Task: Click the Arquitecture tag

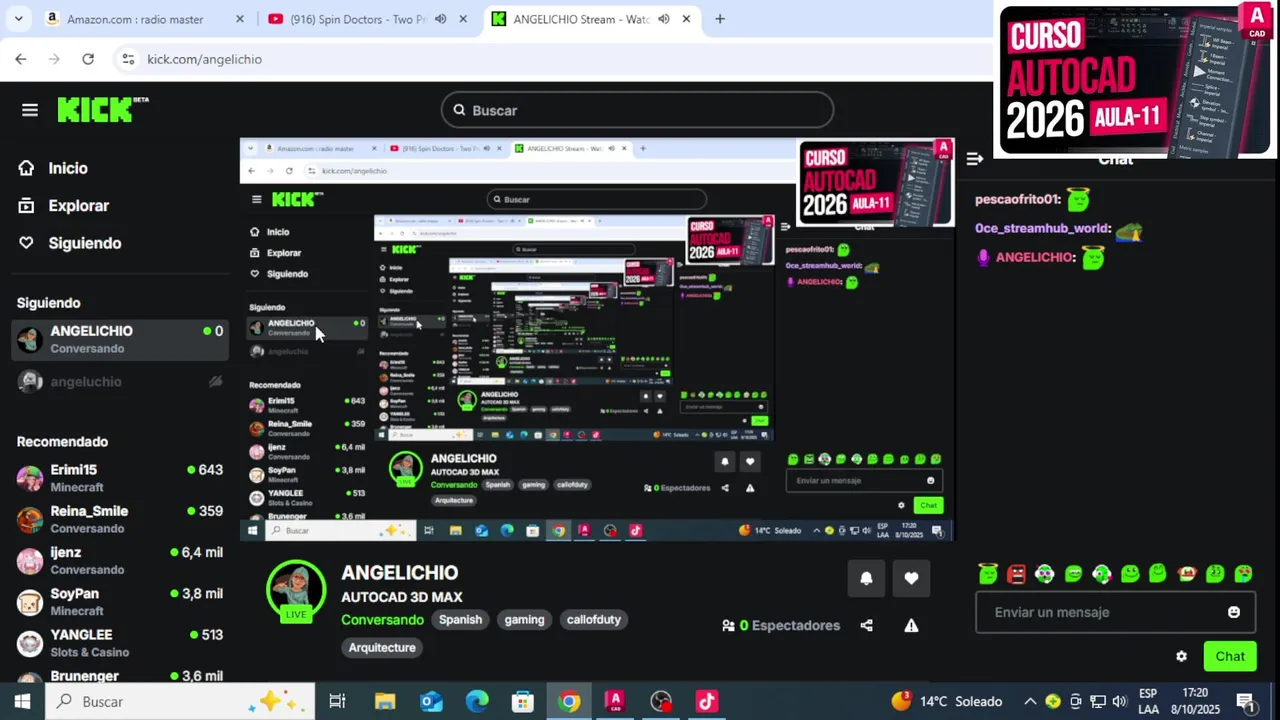Action: coord(382,647)
